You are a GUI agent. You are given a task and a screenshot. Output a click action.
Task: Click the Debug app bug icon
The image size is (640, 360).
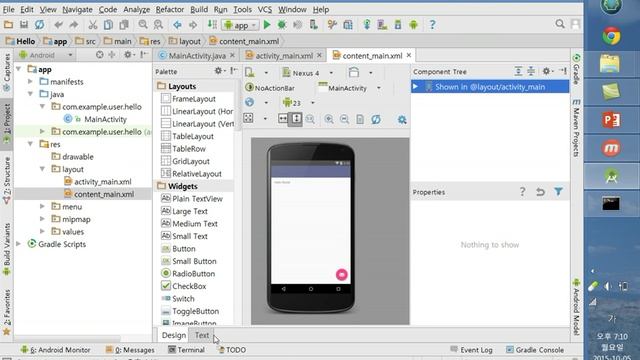(x=282, y=25)
